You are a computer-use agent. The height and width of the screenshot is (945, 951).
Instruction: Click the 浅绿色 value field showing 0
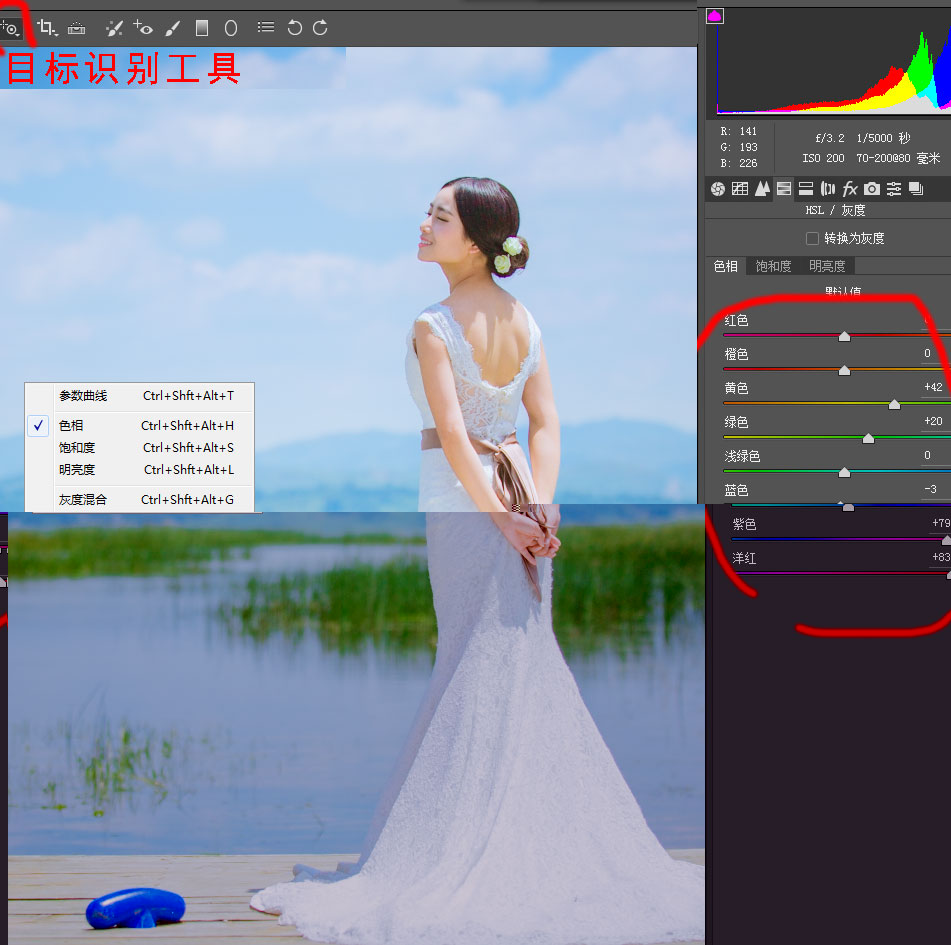[x=927, y=455]
